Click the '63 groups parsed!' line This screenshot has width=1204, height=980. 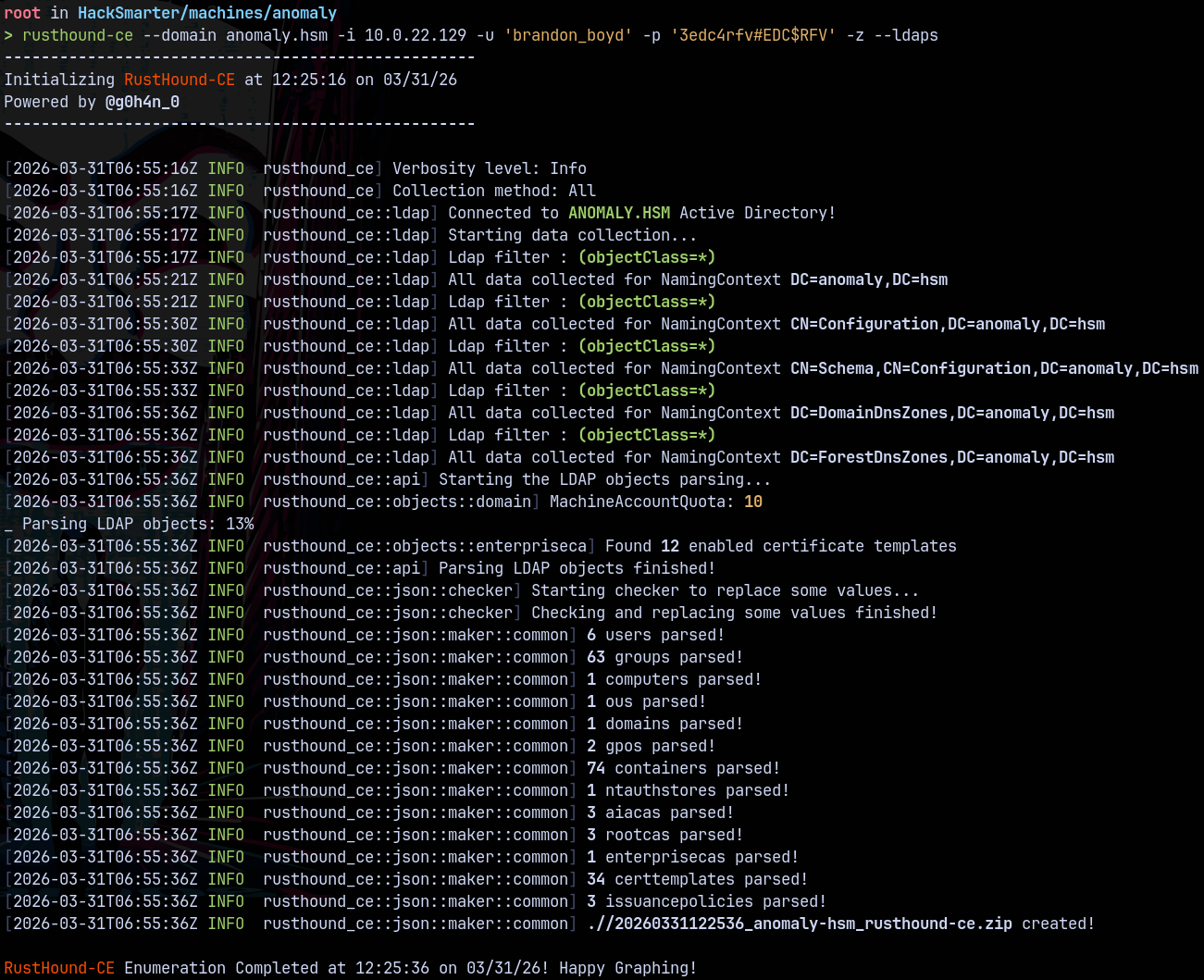click(x=664, y=657)
